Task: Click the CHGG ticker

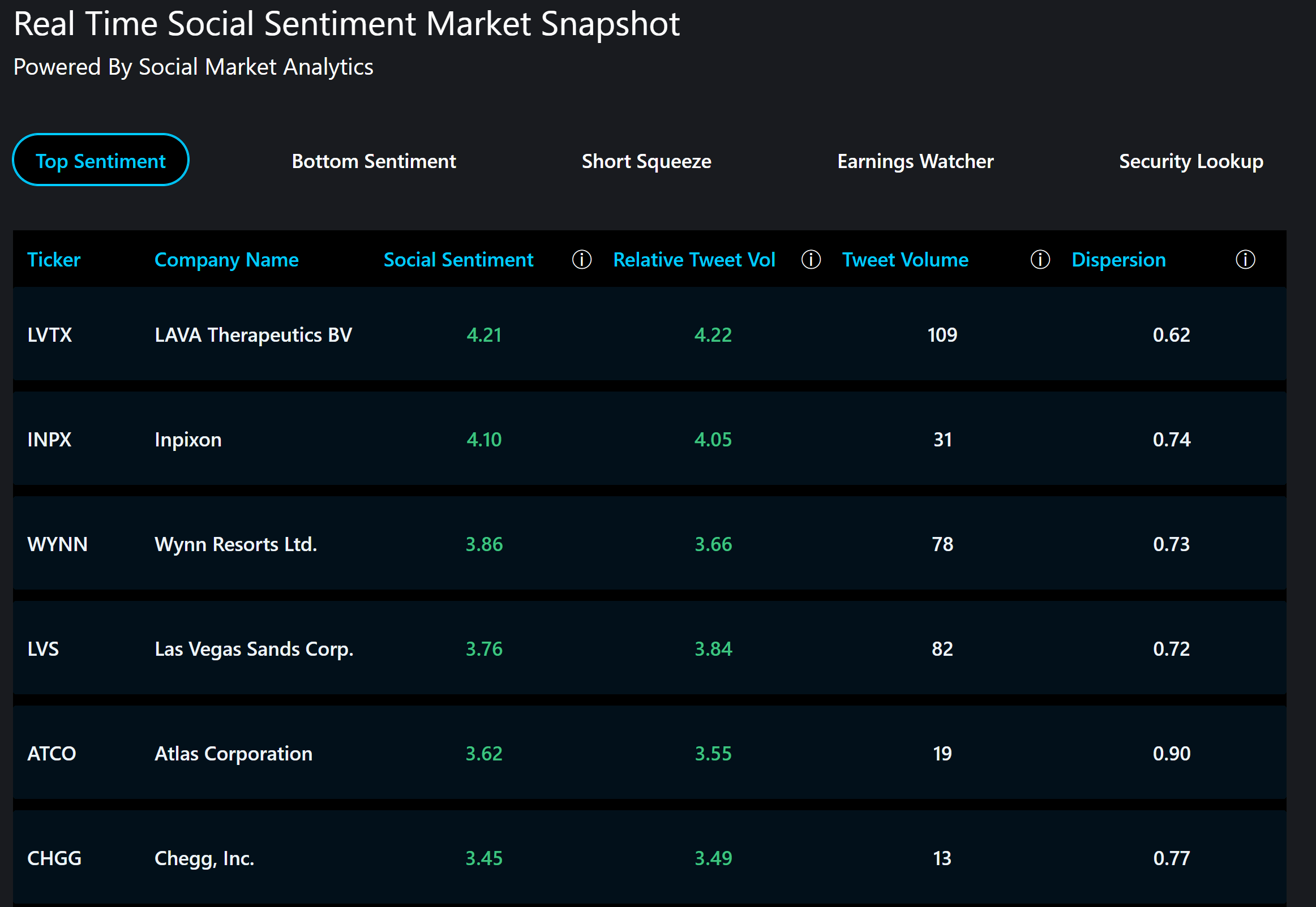Action: tap(54, 858)
